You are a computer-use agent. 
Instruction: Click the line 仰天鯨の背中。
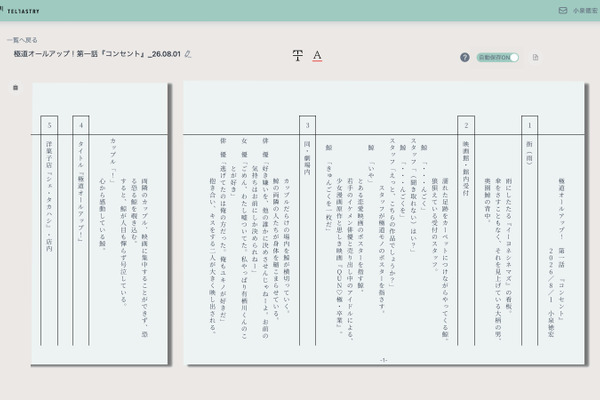(x=487, y=199)
